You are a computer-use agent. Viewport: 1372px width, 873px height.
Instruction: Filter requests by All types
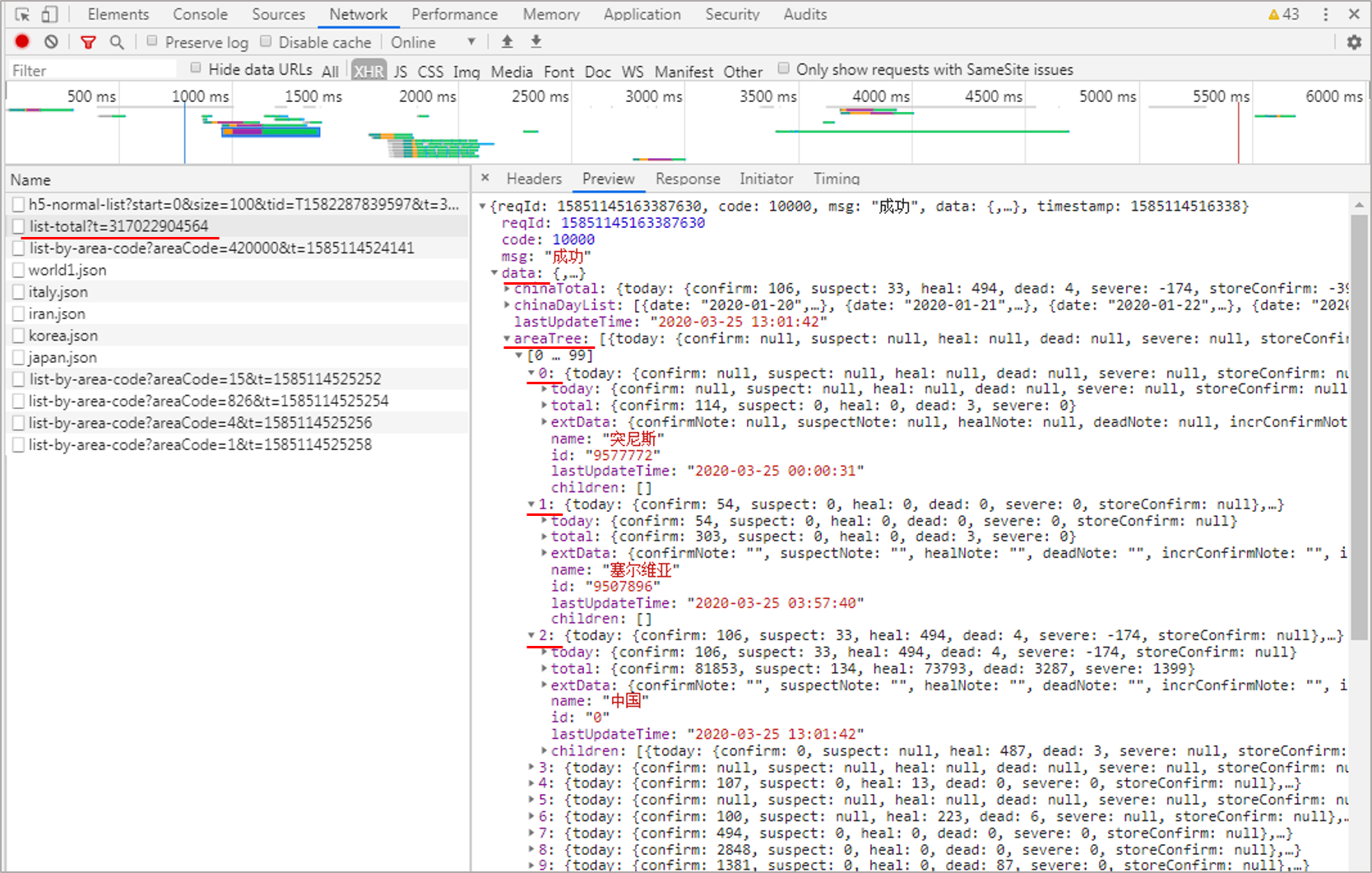(330, 72)
